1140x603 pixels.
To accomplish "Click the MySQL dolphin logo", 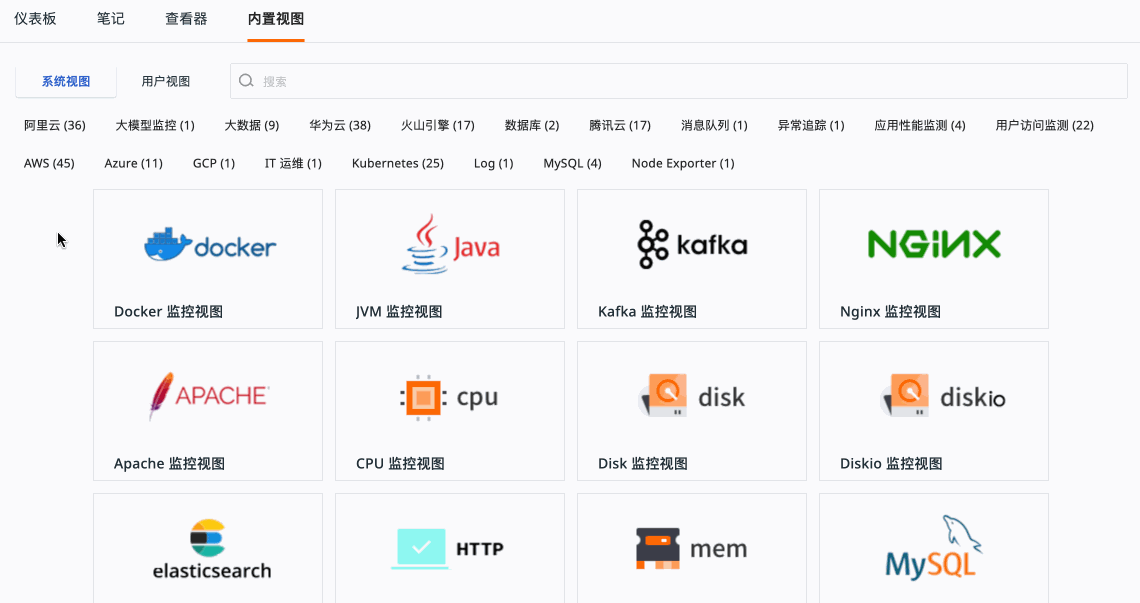I will pyautogui.click(x=933, y=548).
